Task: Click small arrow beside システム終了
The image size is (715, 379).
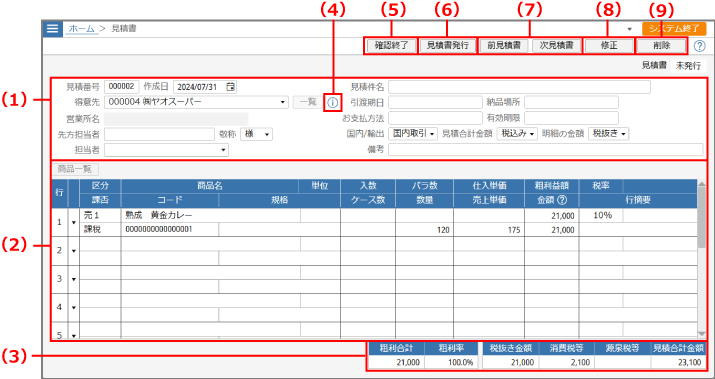Action: (x=630, y=29)
